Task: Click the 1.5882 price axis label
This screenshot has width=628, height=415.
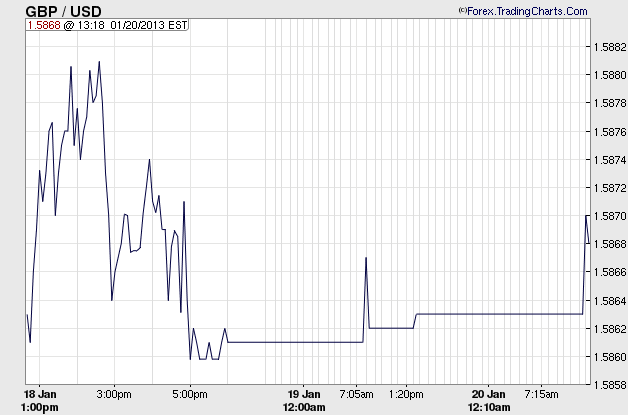Action: click(x=609, y=47)
